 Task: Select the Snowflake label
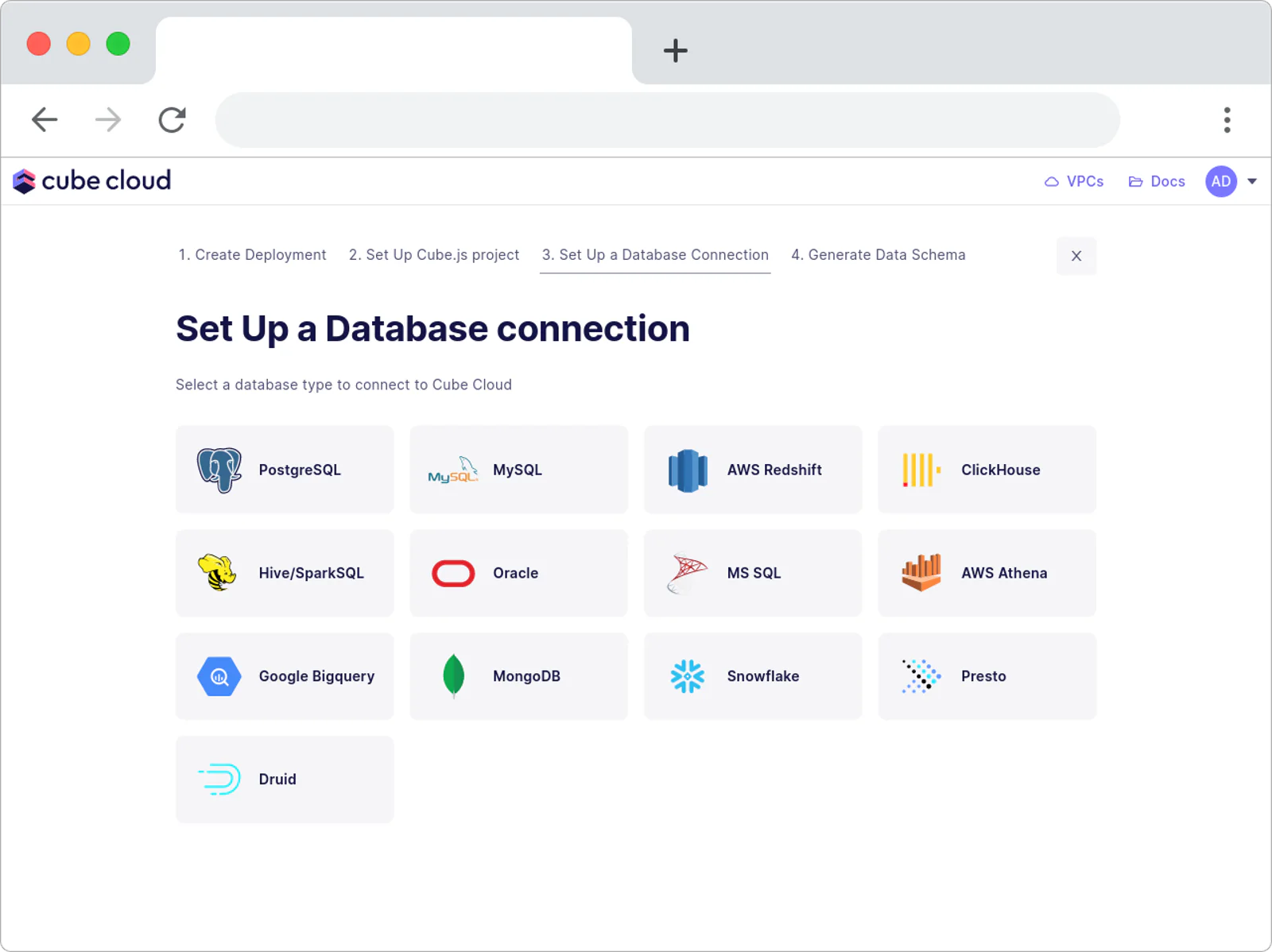(763, 676)
